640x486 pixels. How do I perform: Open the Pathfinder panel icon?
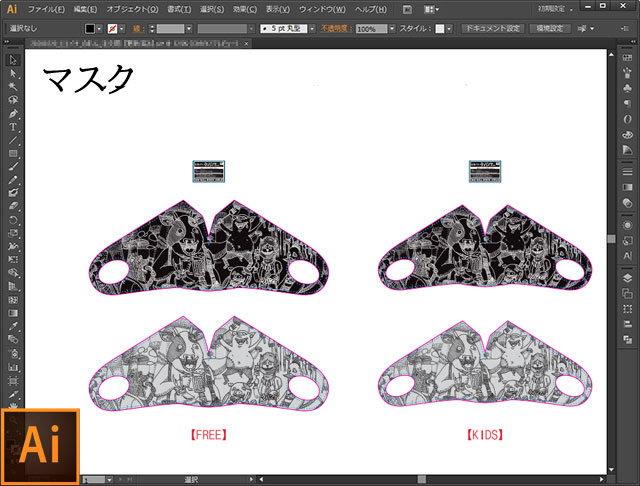click(x=627, y=340)
